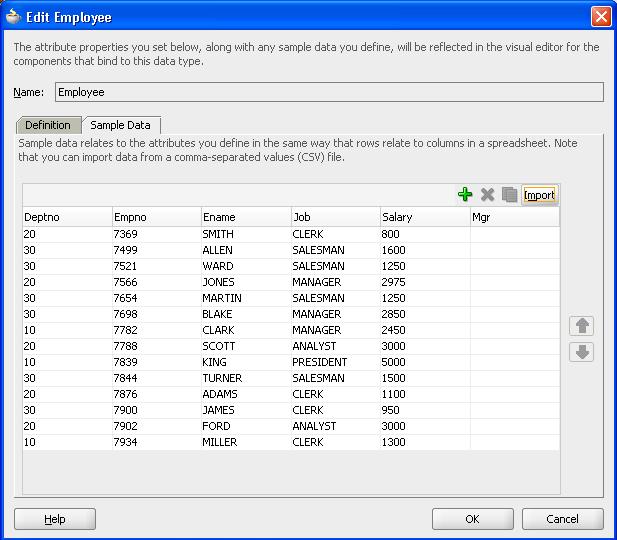Image resolution: width=617 pixels, height=540 pixels.
Task: Select the Sample Data tab
Action: pyautogui.click(x=120, y=125)
